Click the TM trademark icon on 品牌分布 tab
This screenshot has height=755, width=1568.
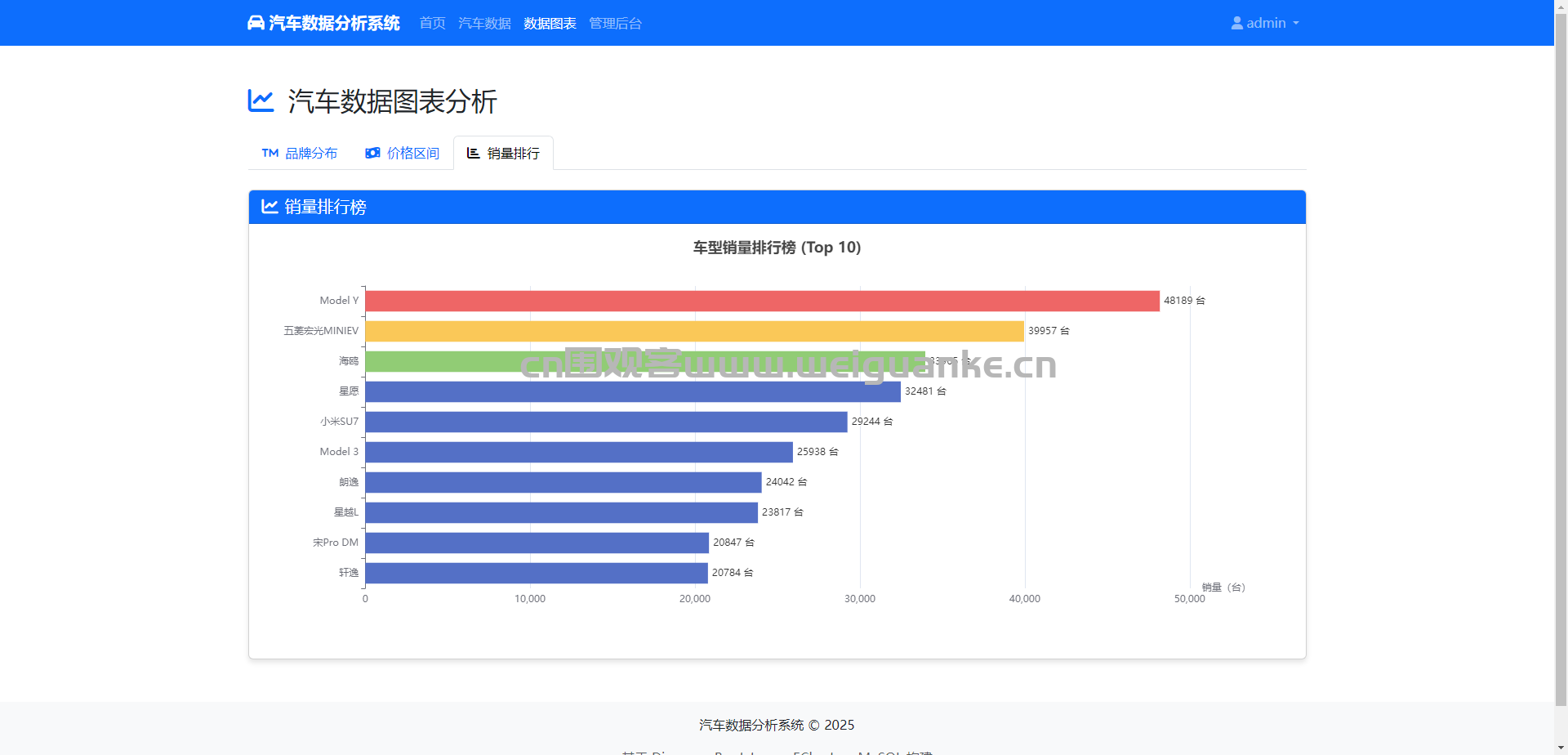[x=270, y=153]
